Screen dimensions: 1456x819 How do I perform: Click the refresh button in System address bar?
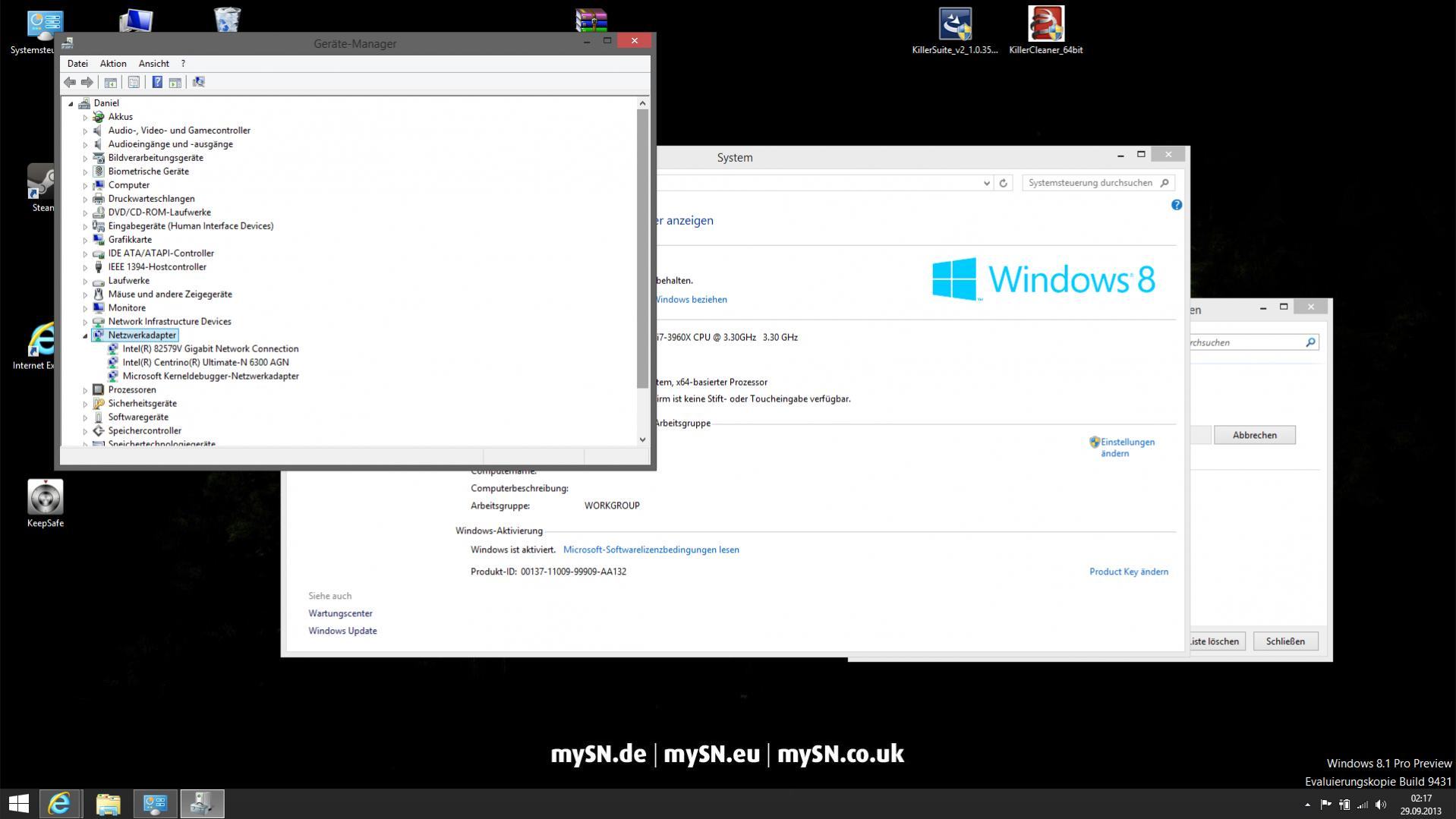click(x=1004, y=183)
